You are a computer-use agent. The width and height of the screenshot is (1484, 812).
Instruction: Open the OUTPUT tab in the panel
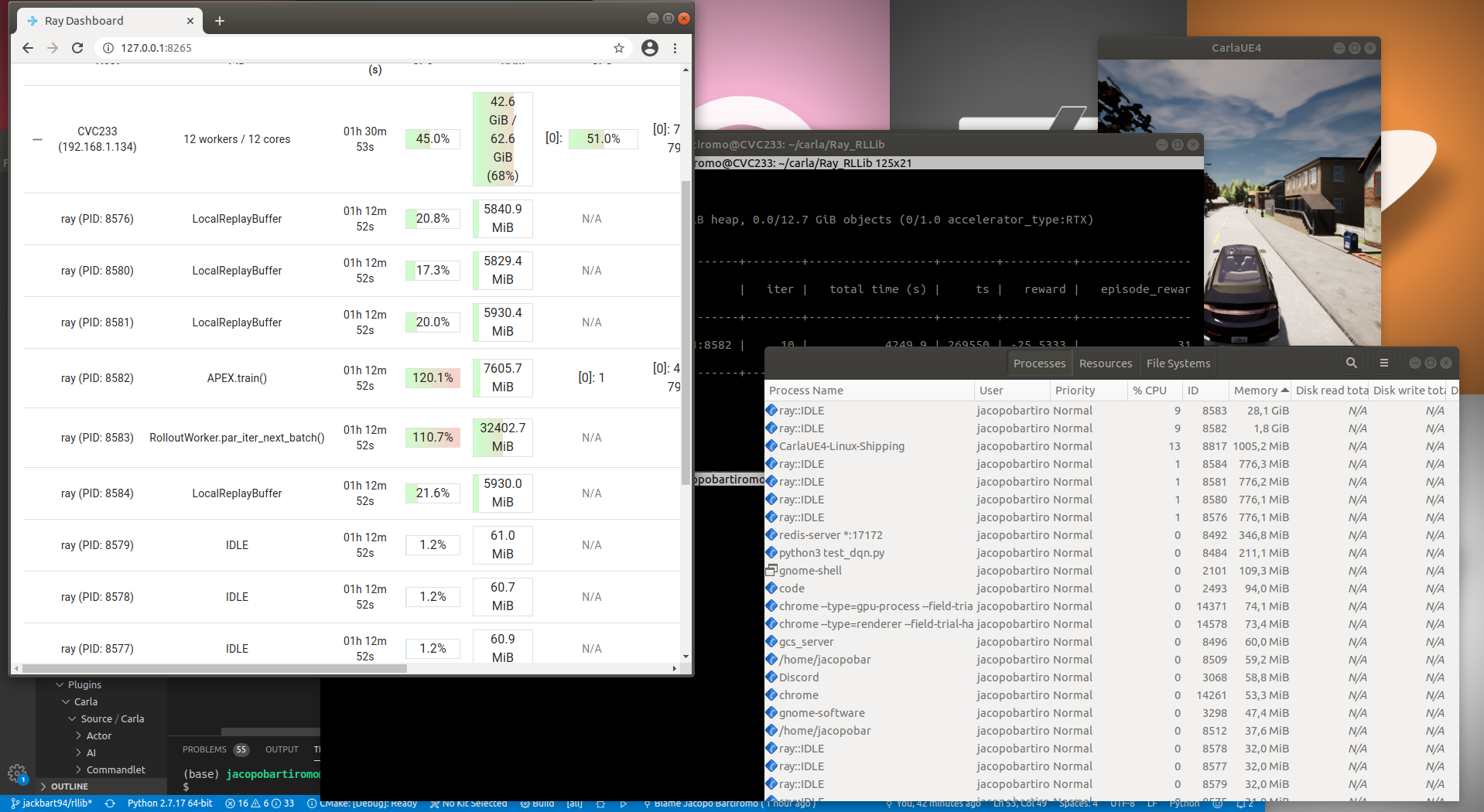click(x=281, y=749)
